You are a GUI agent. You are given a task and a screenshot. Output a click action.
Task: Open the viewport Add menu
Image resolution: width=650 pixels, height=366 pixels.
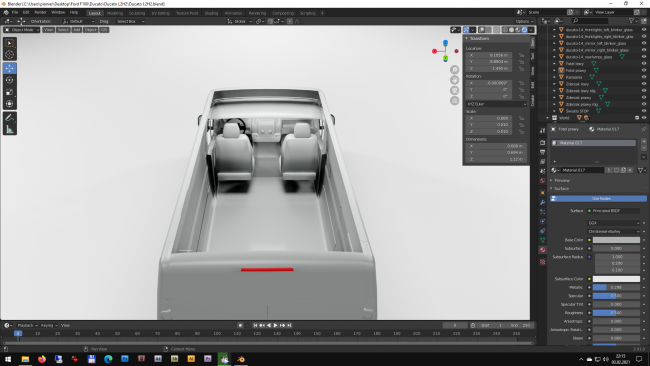(77, 30)
